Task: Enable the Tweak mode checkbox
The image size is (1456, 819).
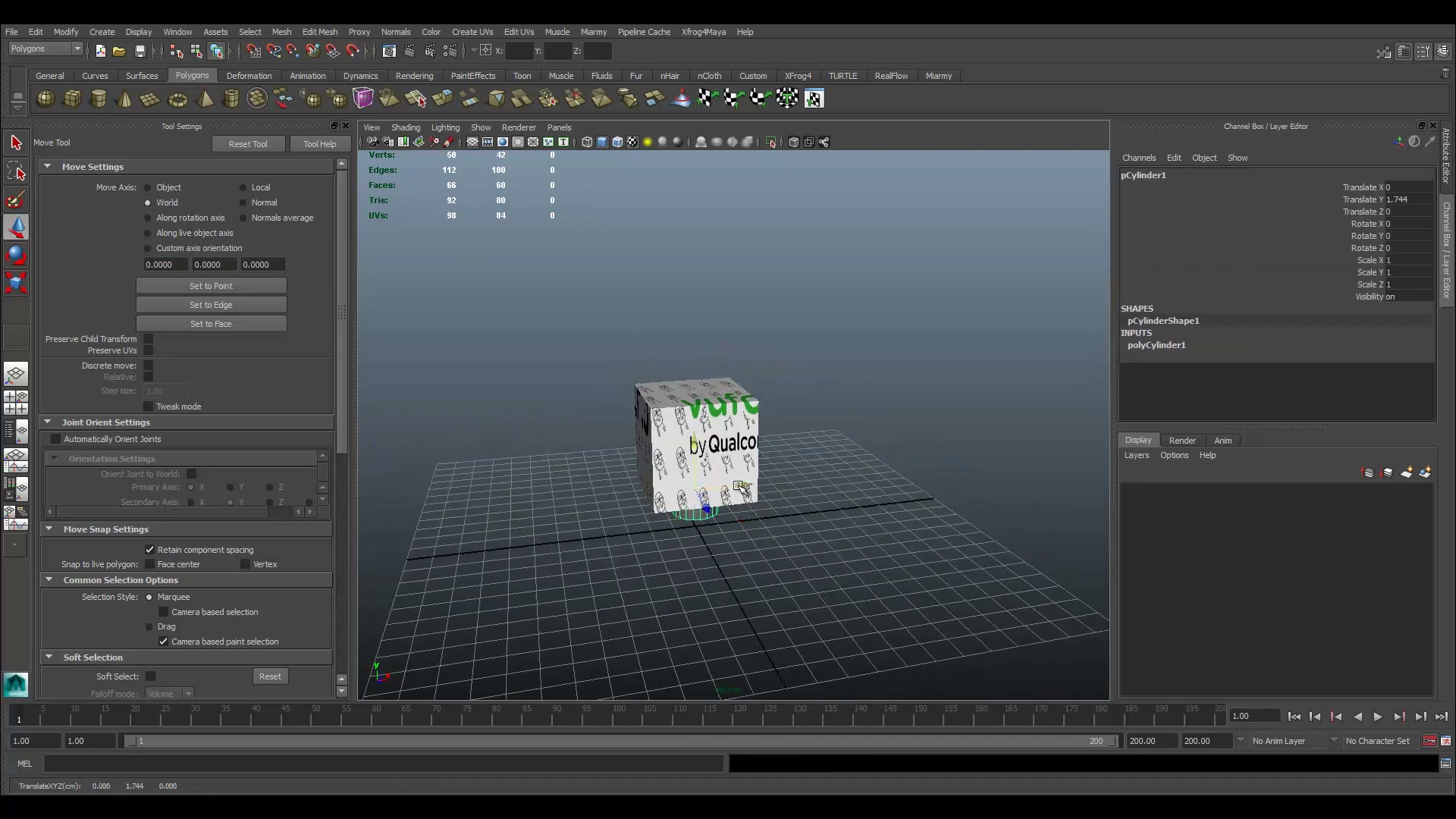Action: [x=149, y=406]
